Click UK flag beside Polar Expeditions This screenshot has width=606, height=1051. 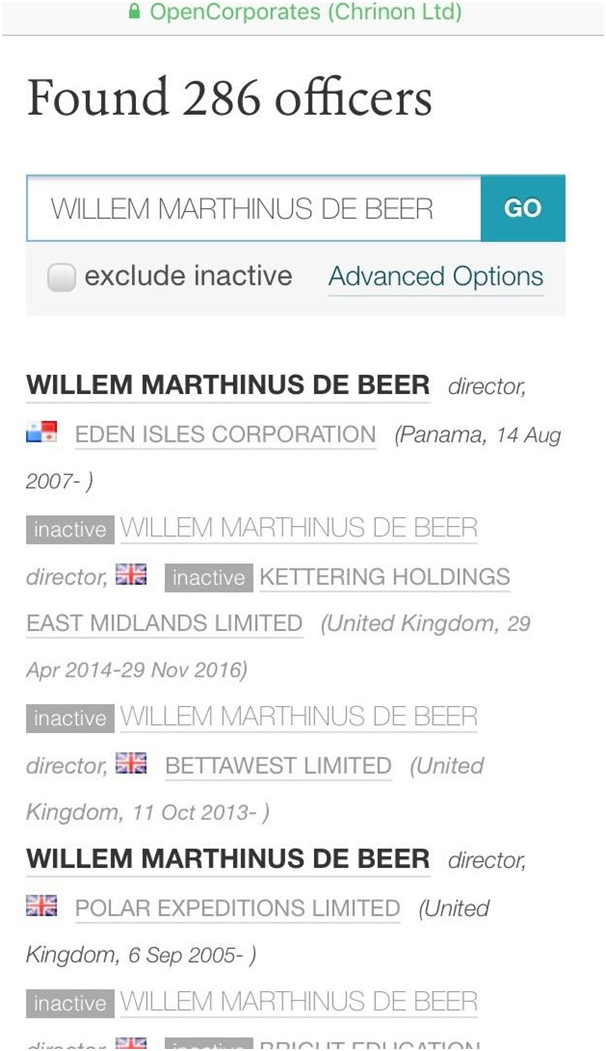click(x=42, y=907)
